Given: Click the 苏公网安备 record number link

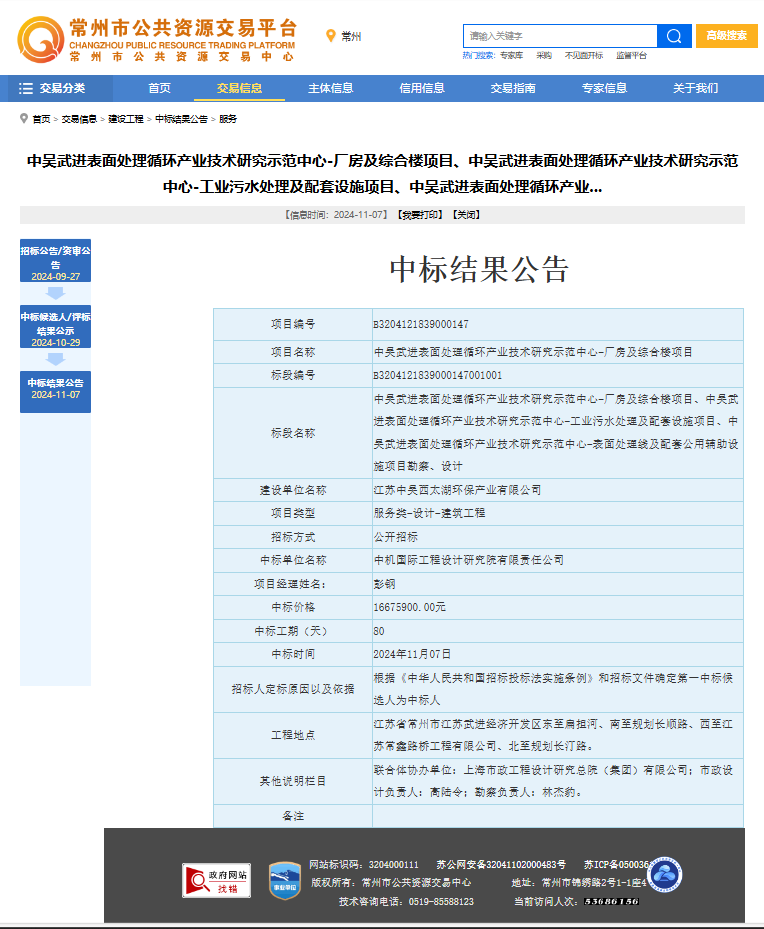Looking at the screenshot, I should pos(501,864).
